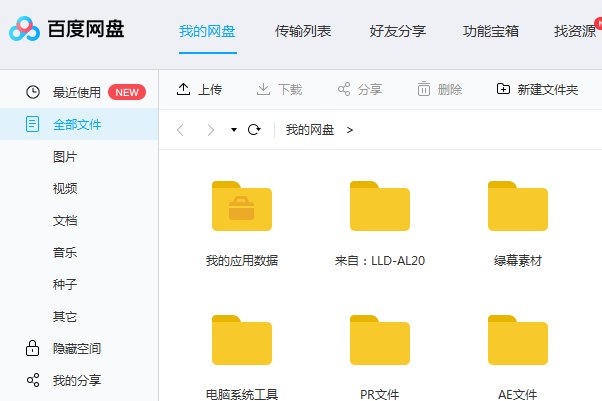Click the upload arrow icon
This screenshot has width=602, height=401.
point(184,89)
